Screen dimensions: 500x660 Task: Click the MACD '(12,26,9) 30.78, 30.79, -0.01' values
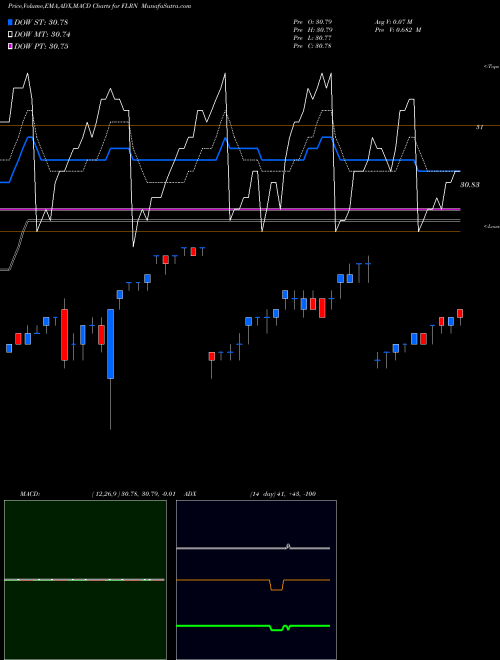[133, 494]
